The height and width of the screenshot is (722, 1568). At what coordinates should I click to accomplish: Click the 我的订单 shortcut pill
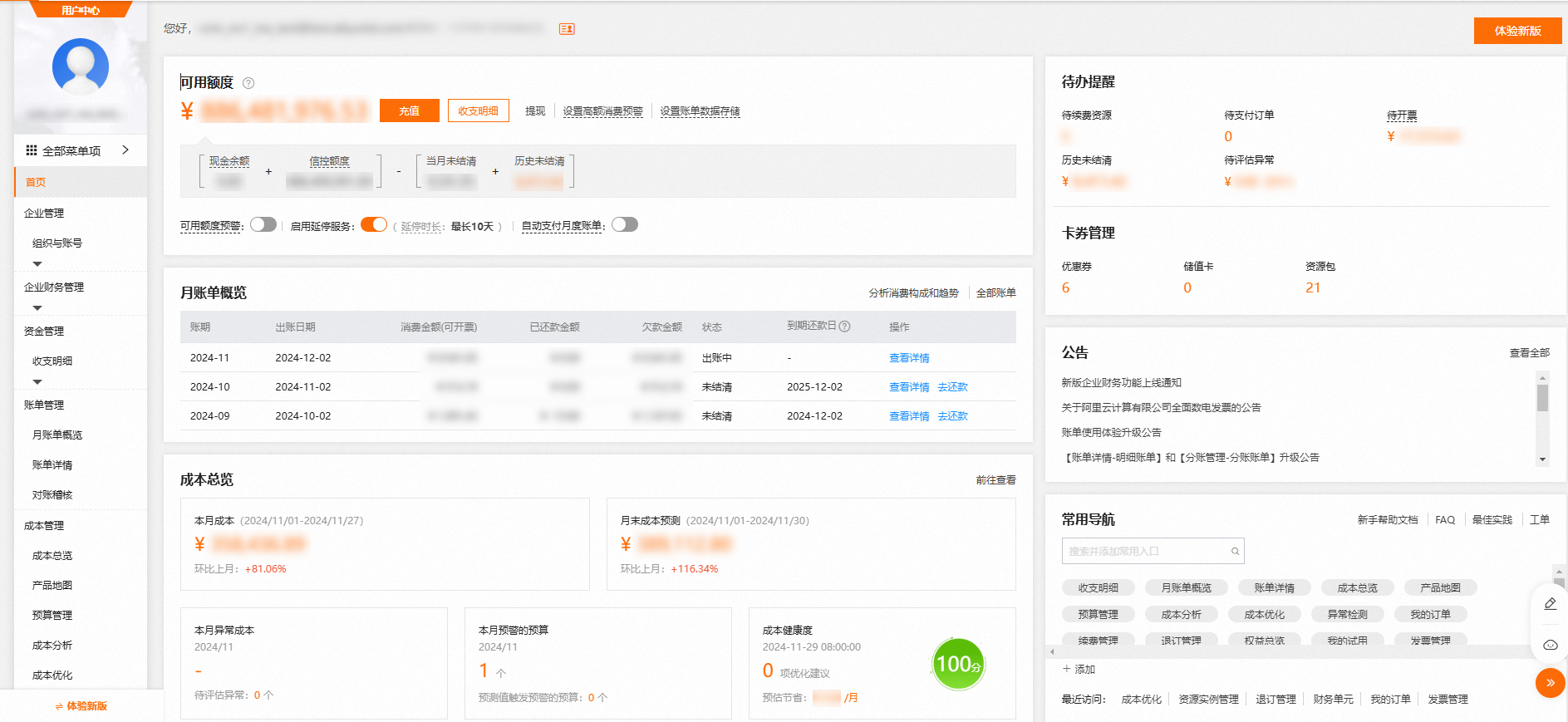[x=1430, y=615]
